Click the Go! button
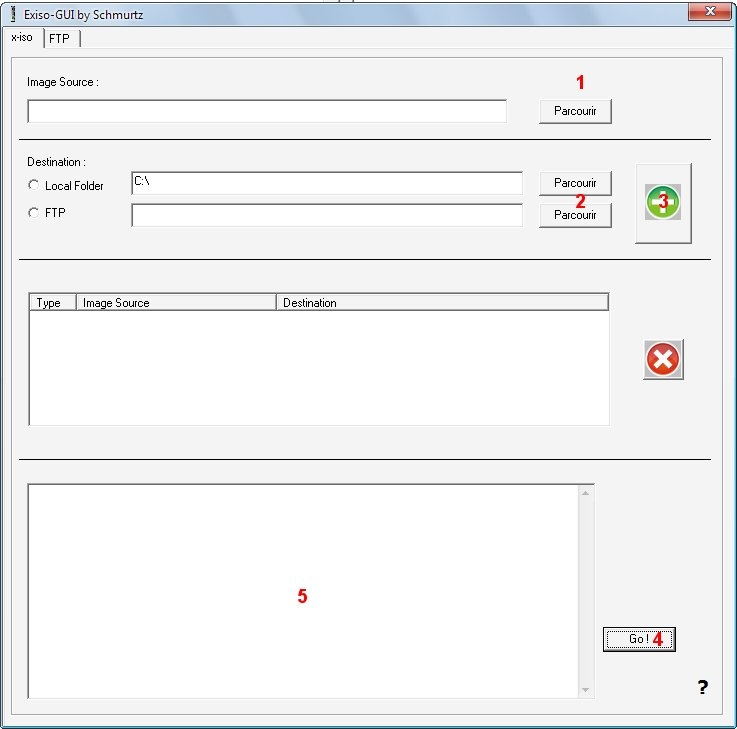Screen dimensions: 737x729 click(639, 639)
